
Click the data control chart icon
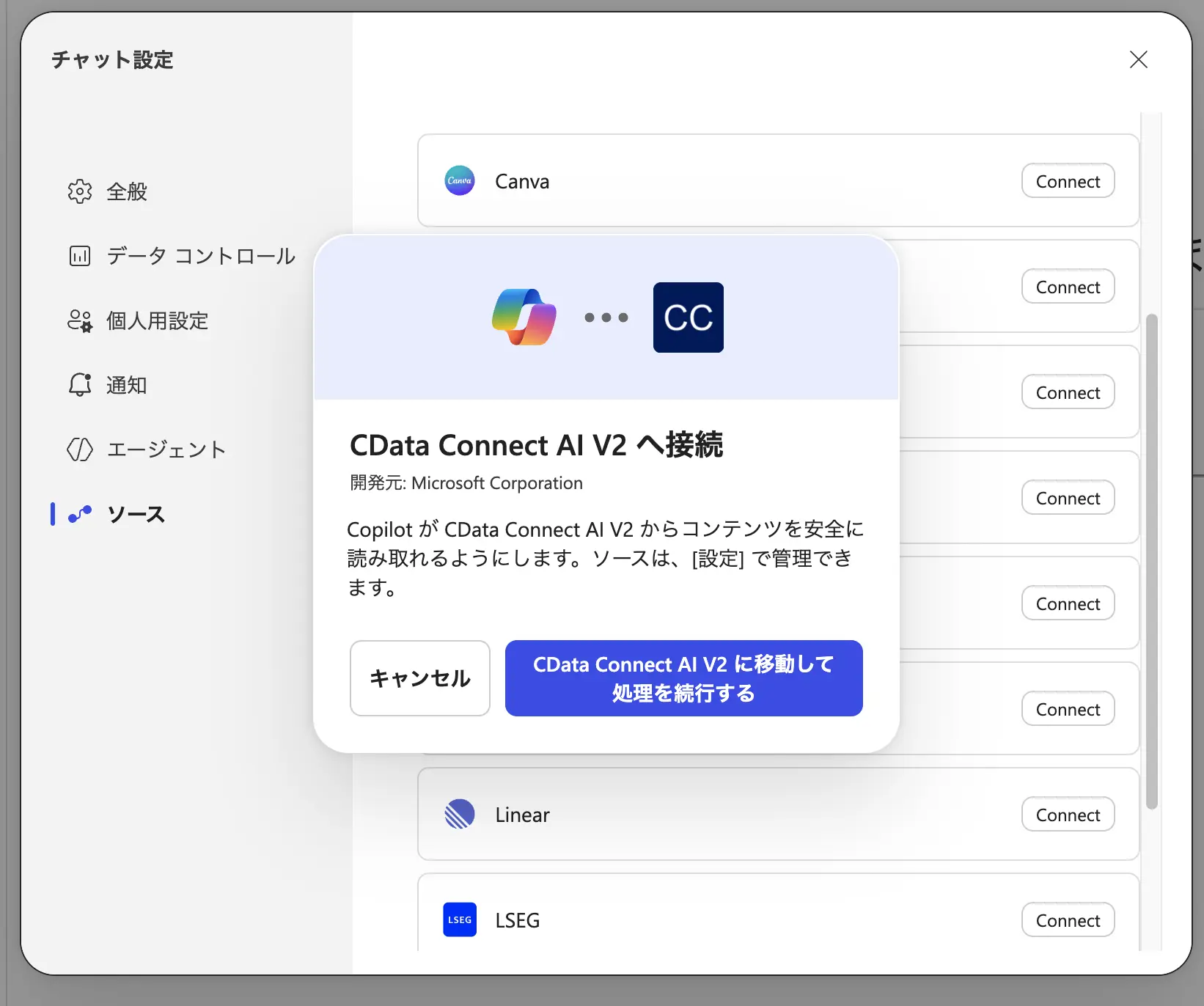(80, 256)
